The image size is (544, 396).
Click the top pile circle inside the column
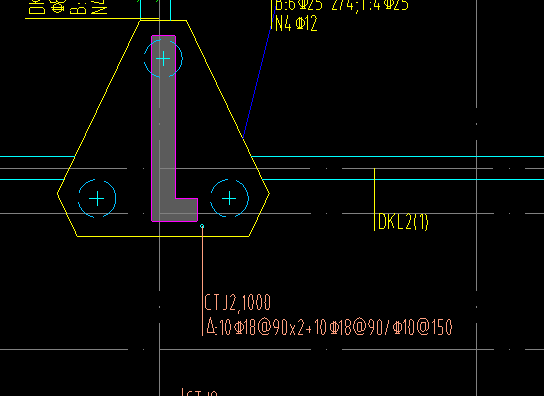(x=163, y=58)
